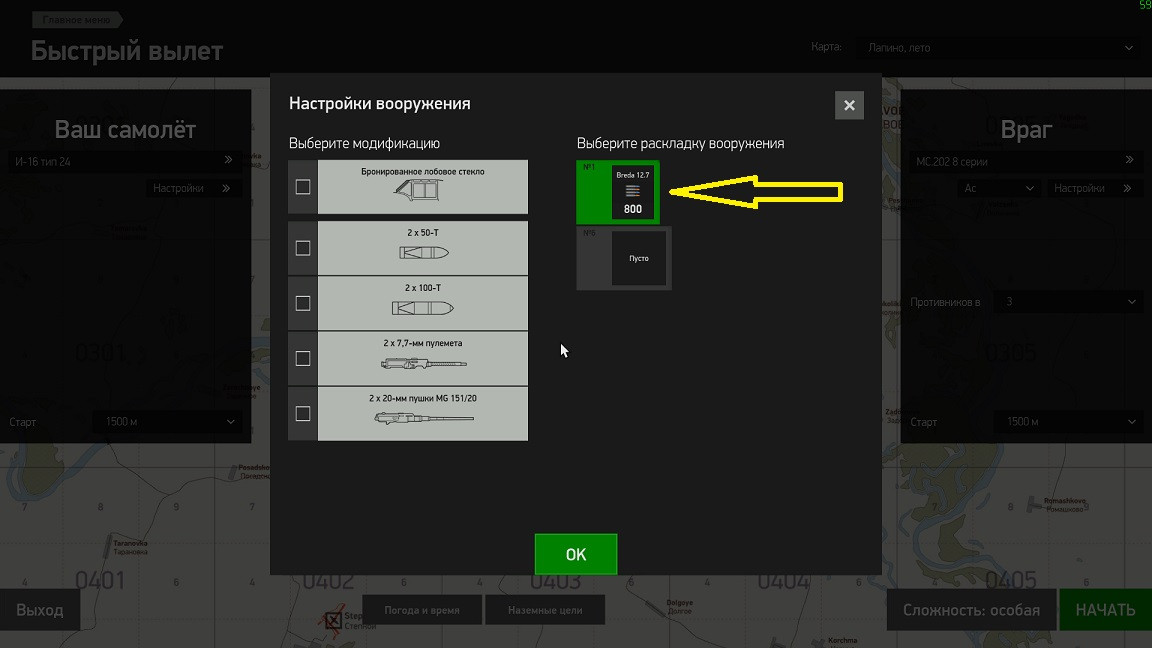Tick the 2 x 50-T checkbox

[x=303, y=248]
